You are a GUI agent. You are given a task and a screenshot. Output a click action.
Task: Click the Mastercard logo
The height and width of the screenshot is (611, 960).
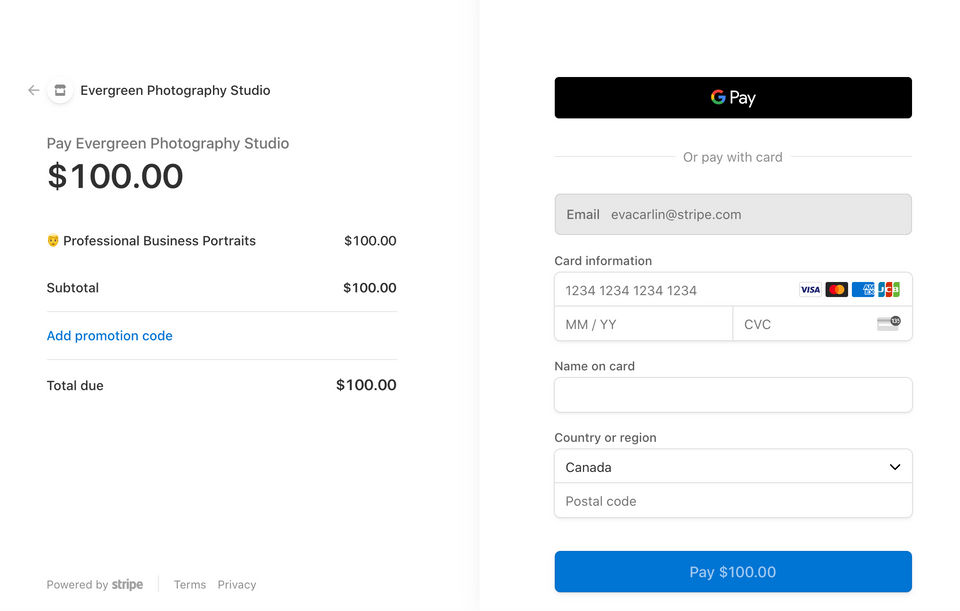click(837, 290)
